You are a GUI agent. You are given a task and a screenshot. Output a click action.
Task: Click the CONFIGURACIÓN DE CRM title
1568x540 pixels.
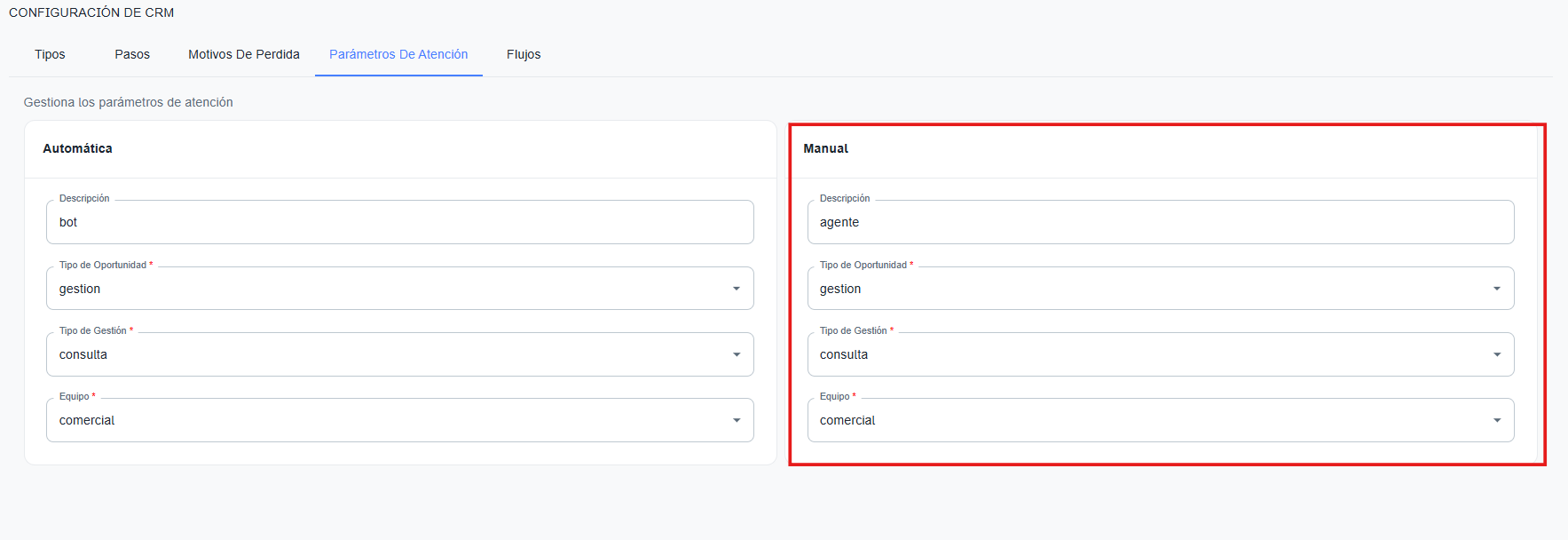(91, 12)
